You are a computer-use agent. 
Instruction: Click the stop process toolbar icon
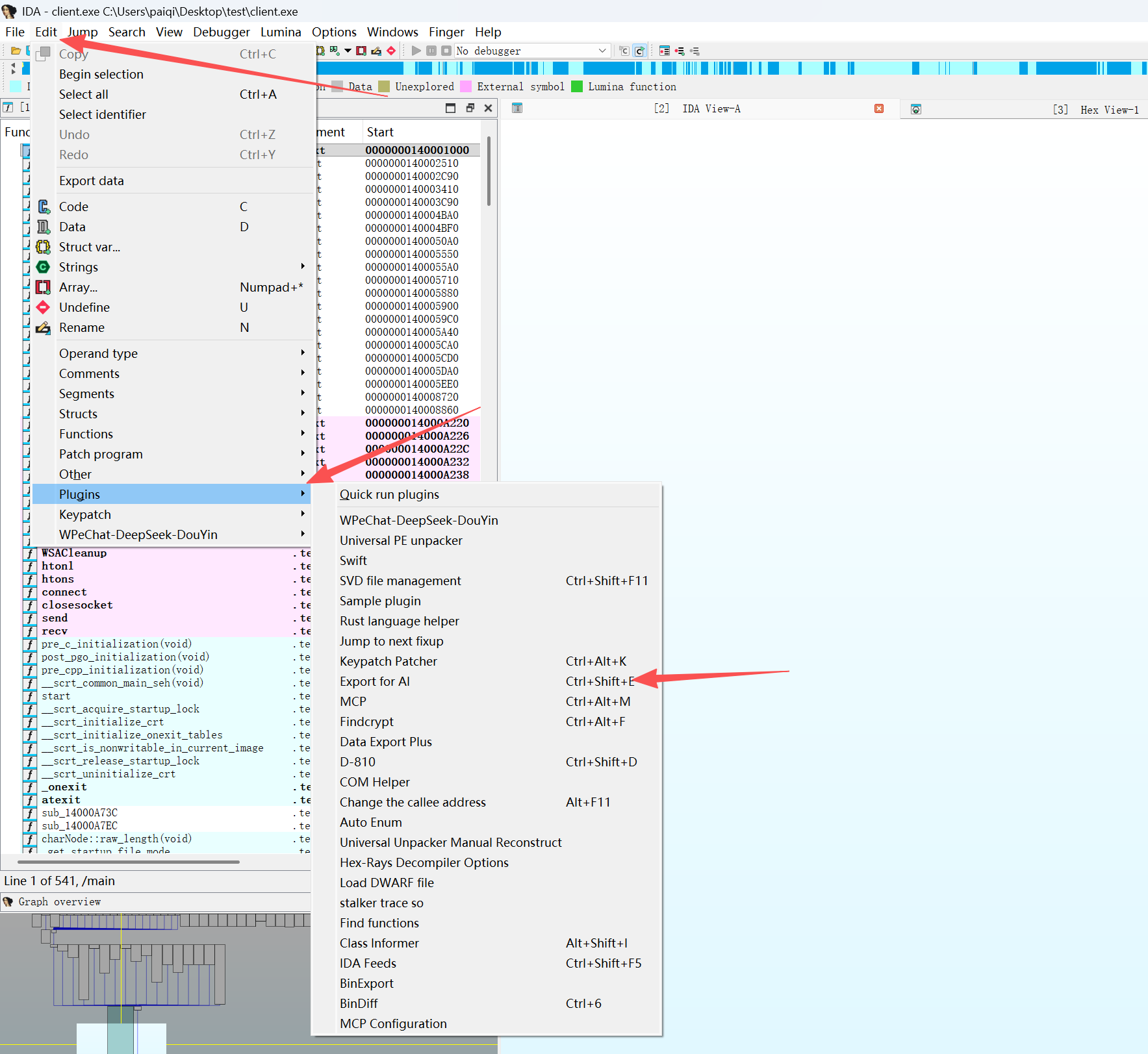(x=446, y=51)
